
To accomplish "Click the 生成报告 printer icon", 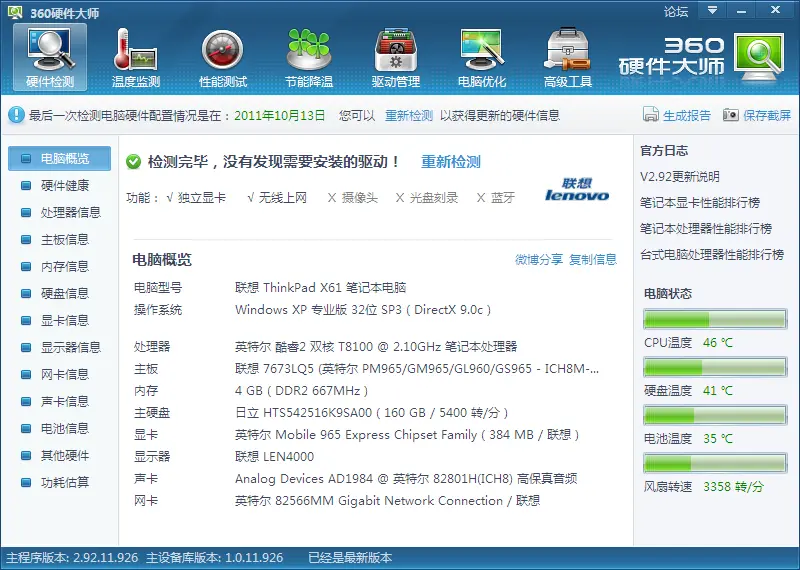I will [x=651, y=114].
